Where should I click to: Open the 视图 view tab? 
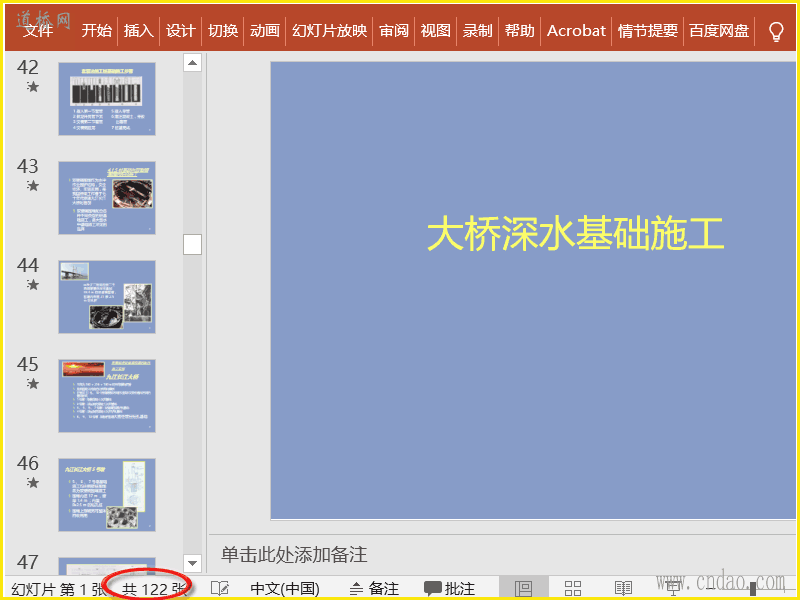436,31
